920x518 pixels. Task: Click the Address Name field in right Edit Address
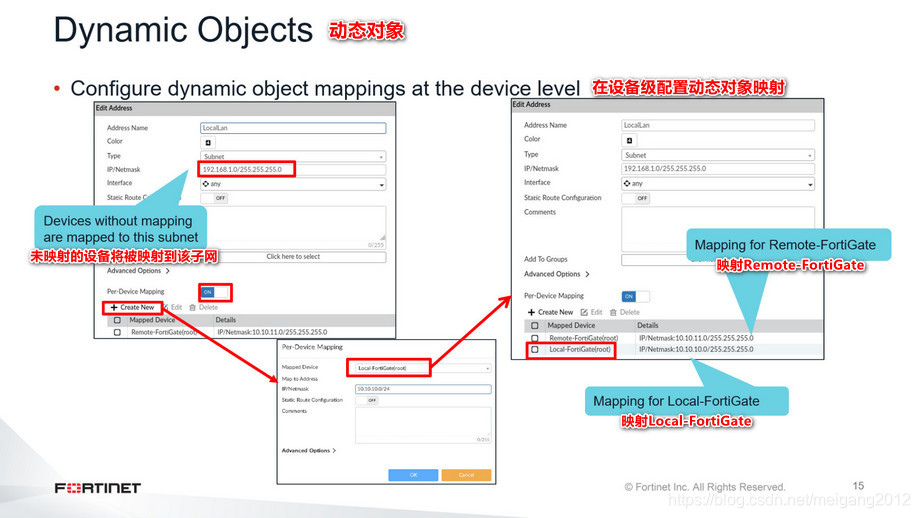click(x=718, y=125)
